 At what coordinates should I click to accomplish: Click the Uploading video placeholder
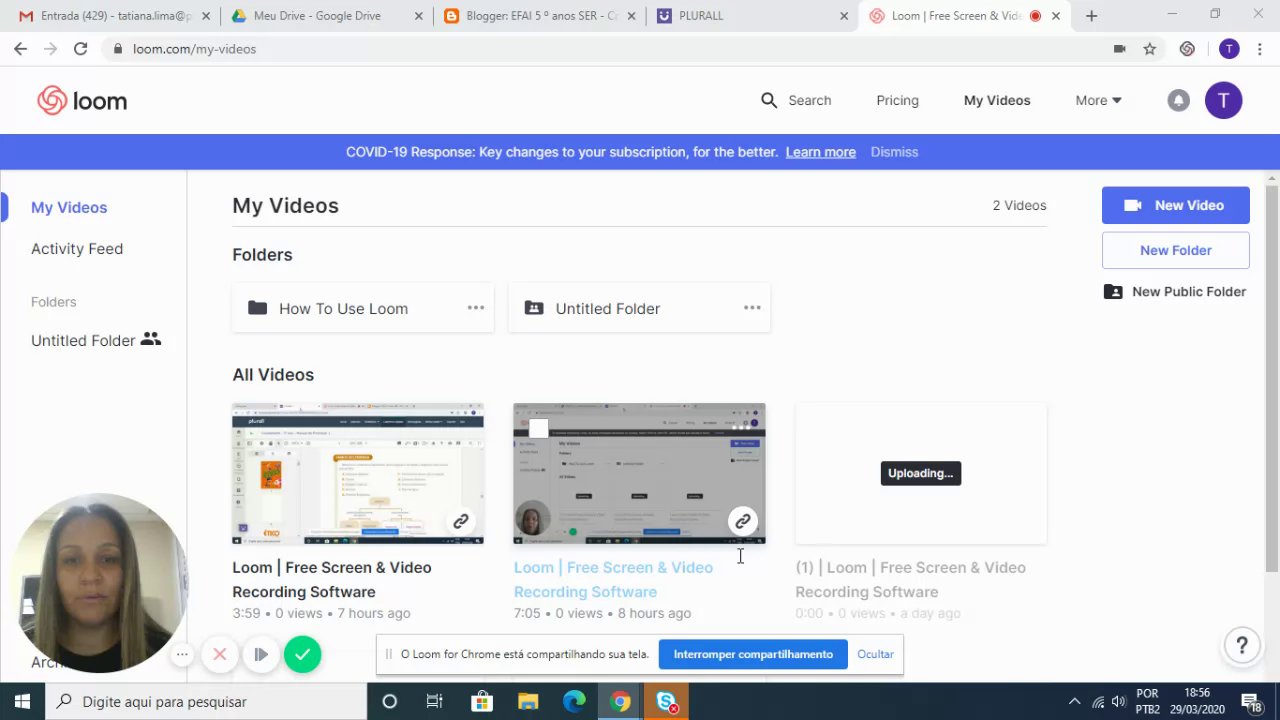921,474
